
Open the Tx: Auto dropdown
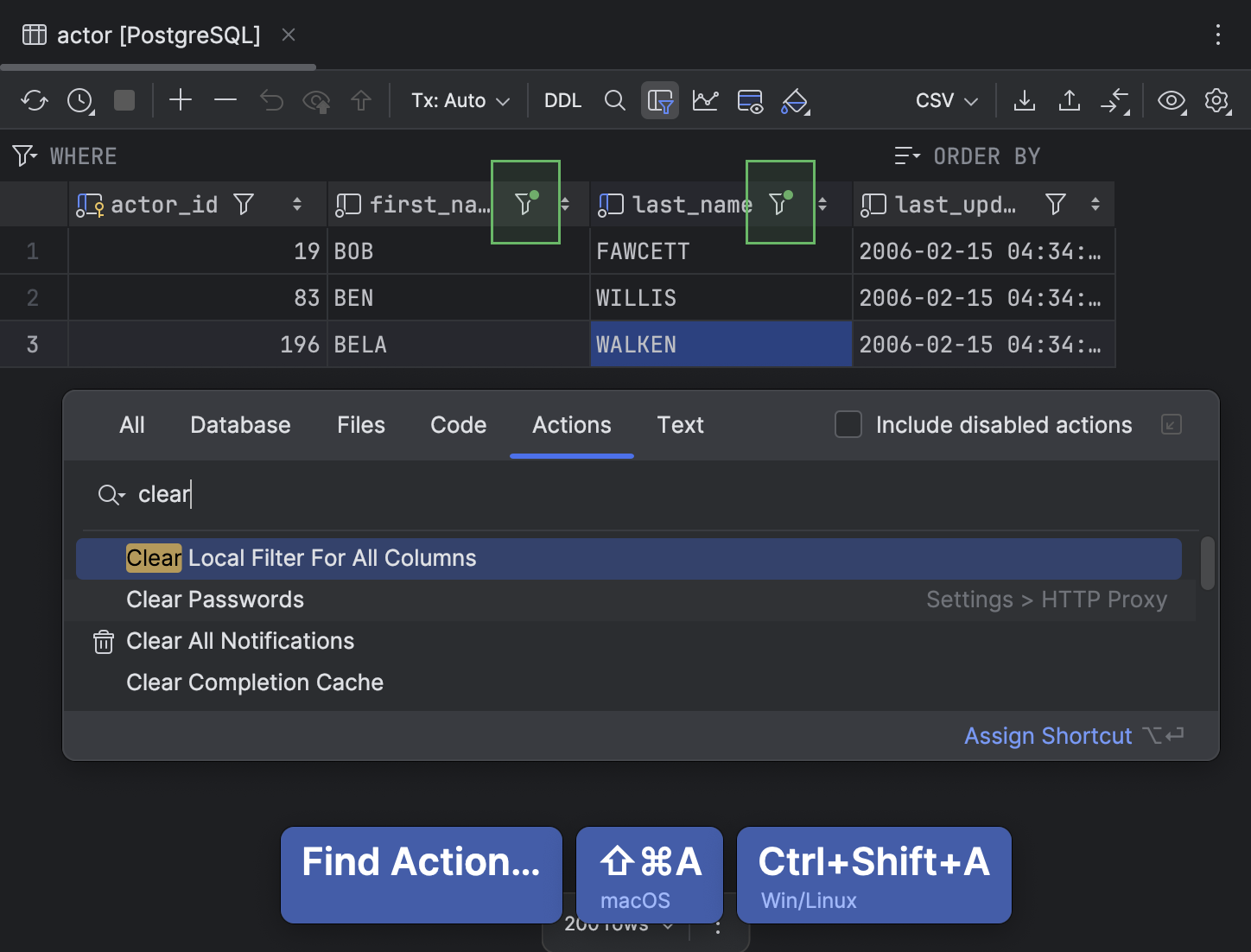click(460, 100)
